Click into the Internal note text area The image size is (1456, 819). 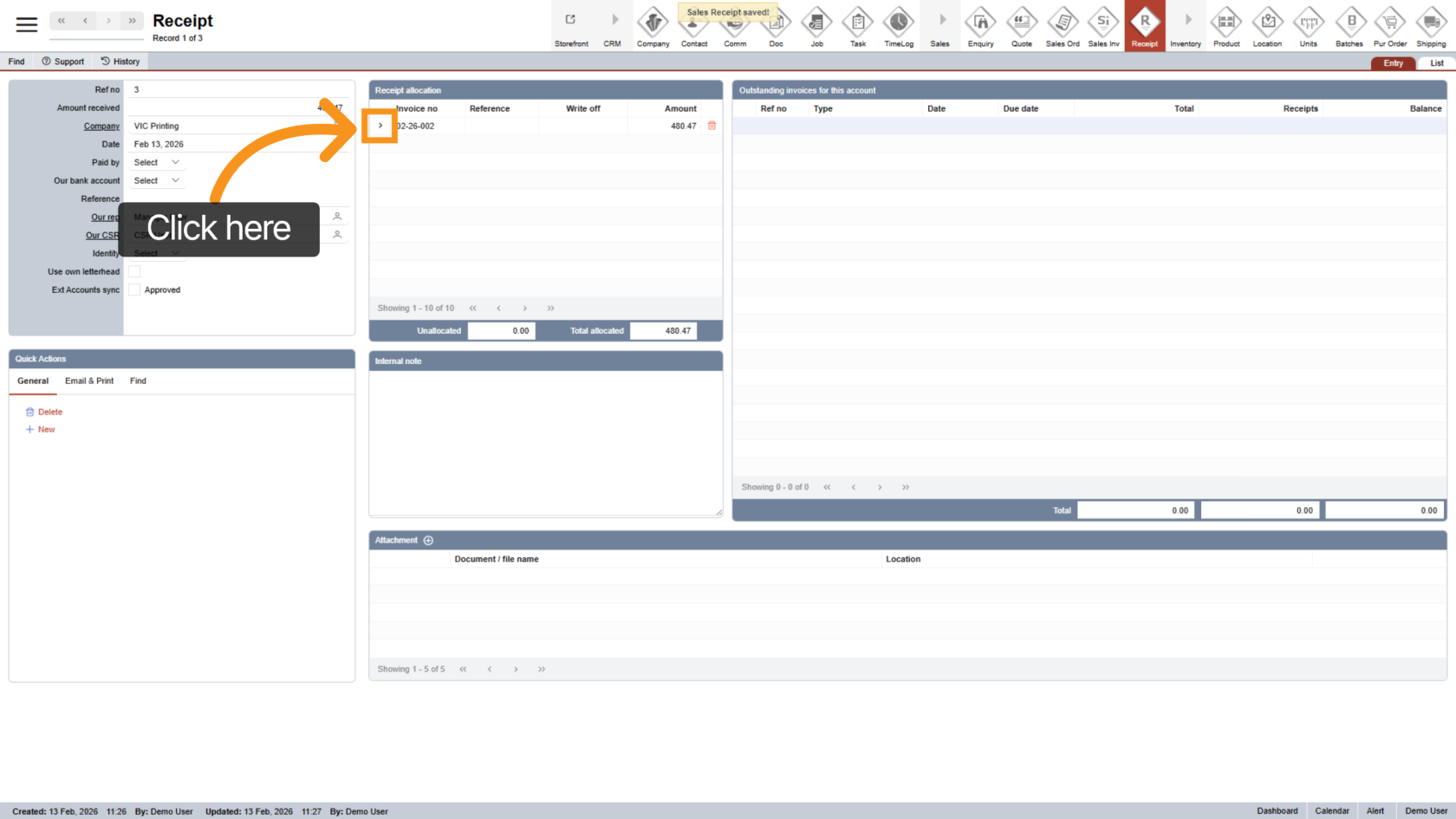click(545, 442)
